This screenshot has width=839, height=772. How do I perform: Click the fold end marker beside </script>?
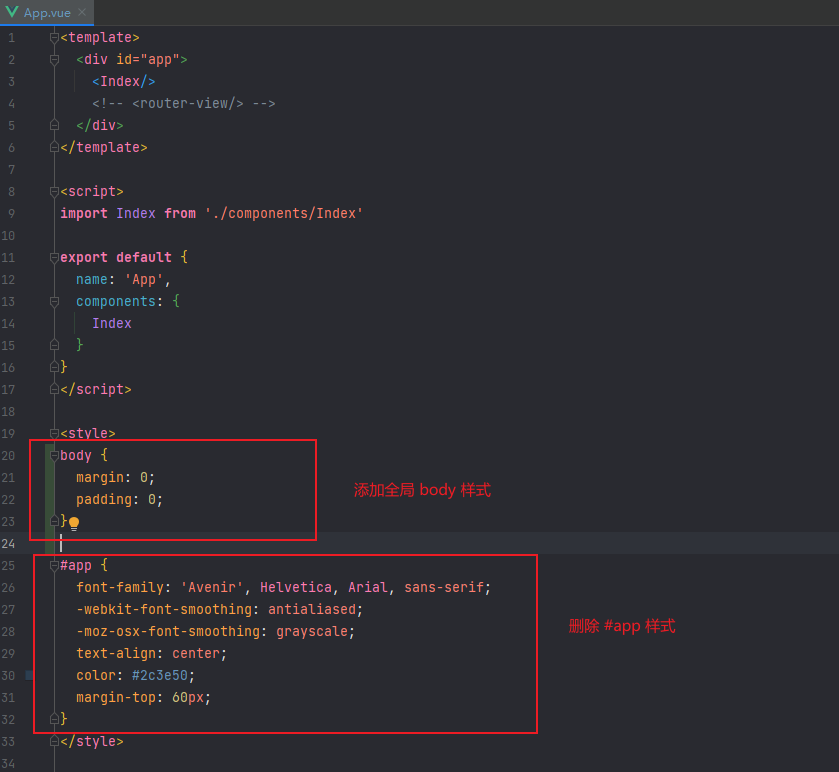54,389
